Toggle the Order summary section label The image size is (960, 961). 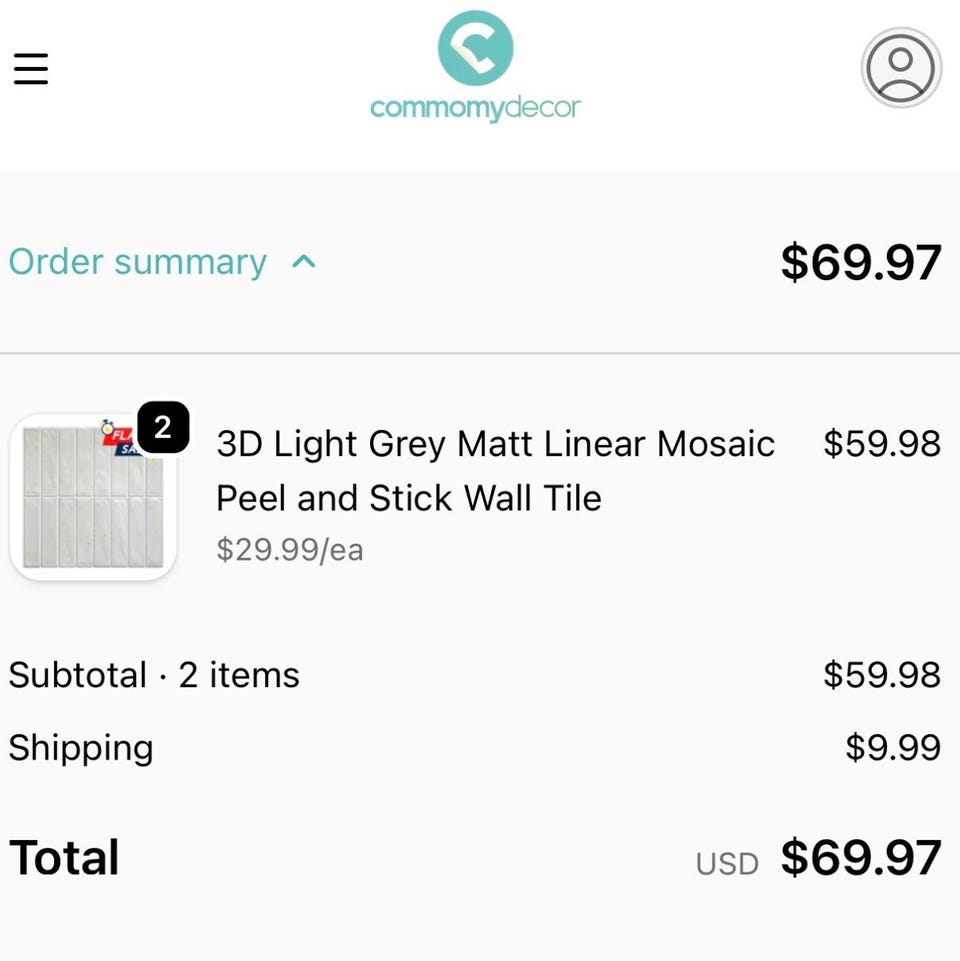click(x=138, y=262)
